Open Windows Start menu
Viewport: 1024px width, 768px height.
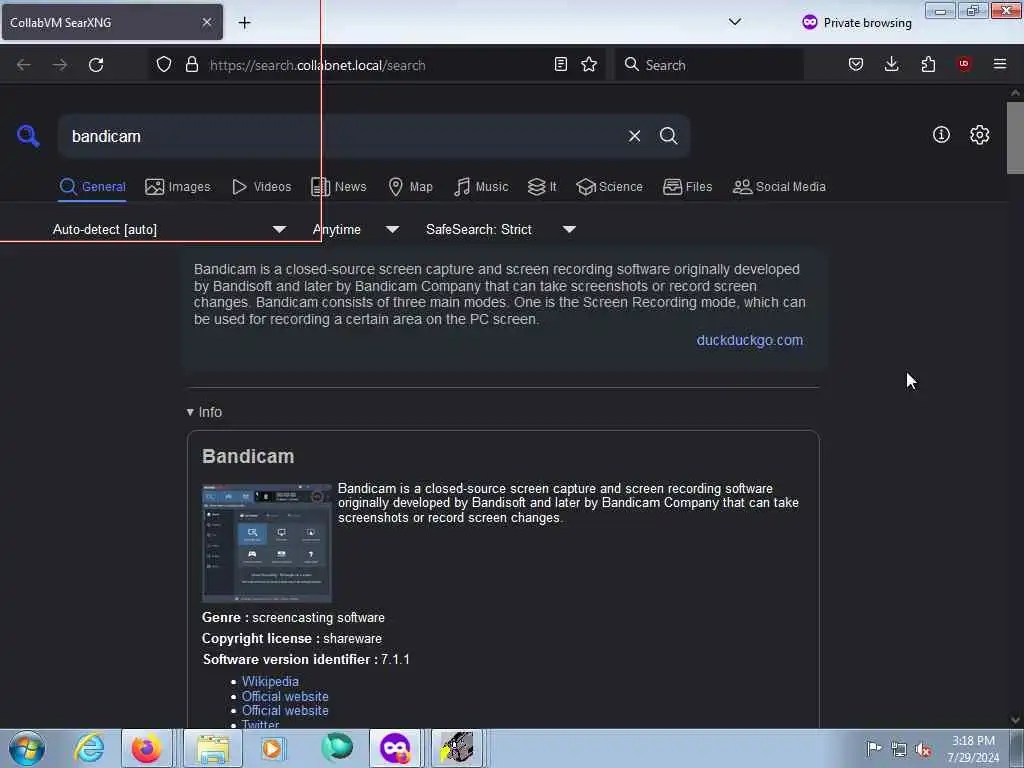(x=27, y=748)
